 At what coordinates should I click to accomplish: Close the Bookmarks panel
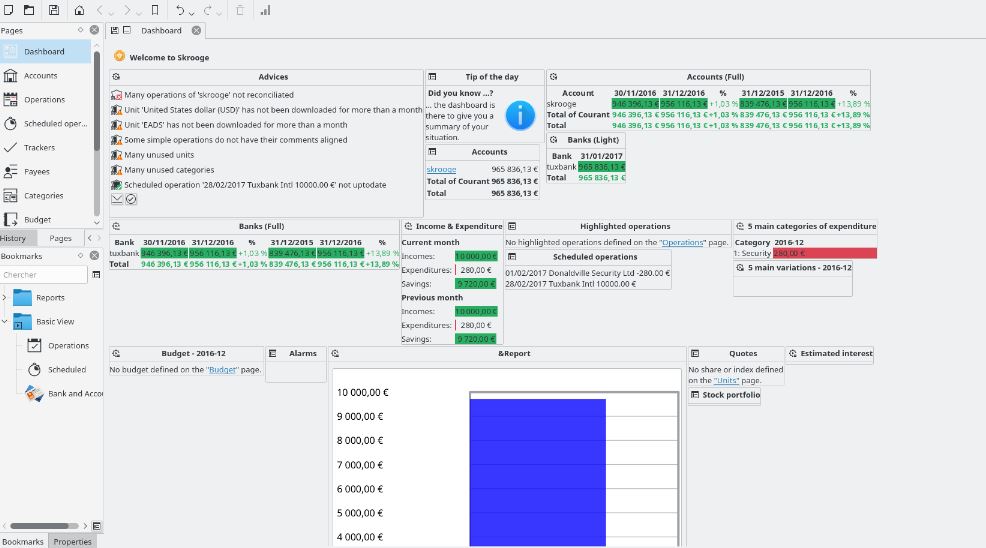tap(94, 255)
